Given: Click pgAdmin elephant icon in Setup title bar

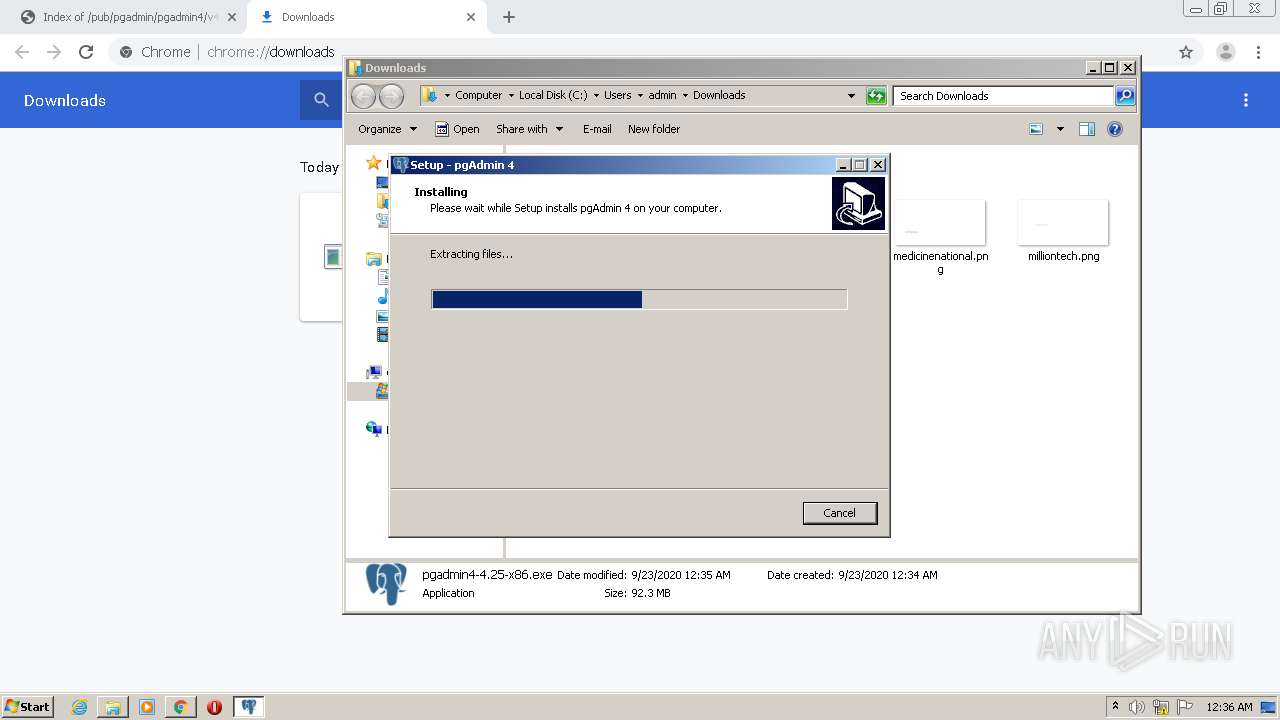Looking at the screenshot, I should tap(401, 165).
